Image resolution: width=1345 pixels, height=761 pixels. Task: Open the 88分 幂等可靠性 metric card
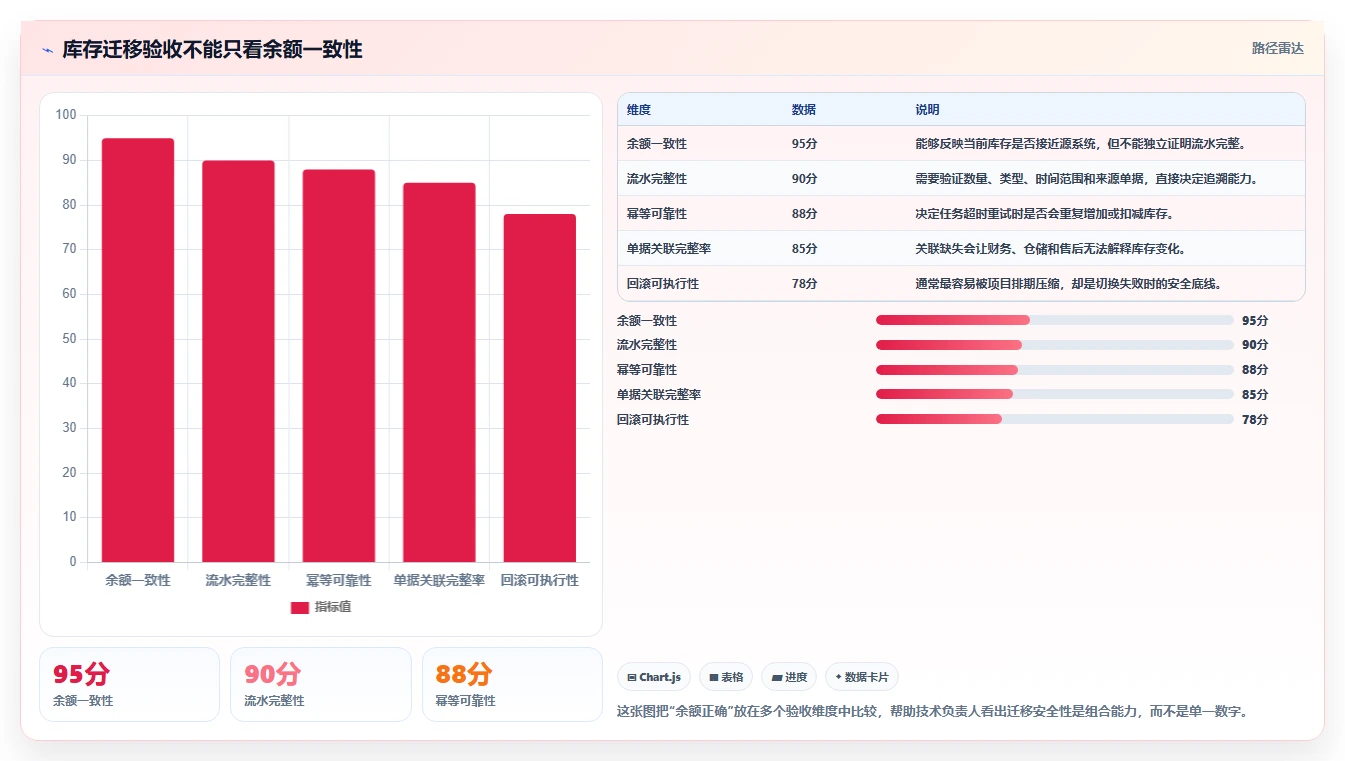(512, 684)
